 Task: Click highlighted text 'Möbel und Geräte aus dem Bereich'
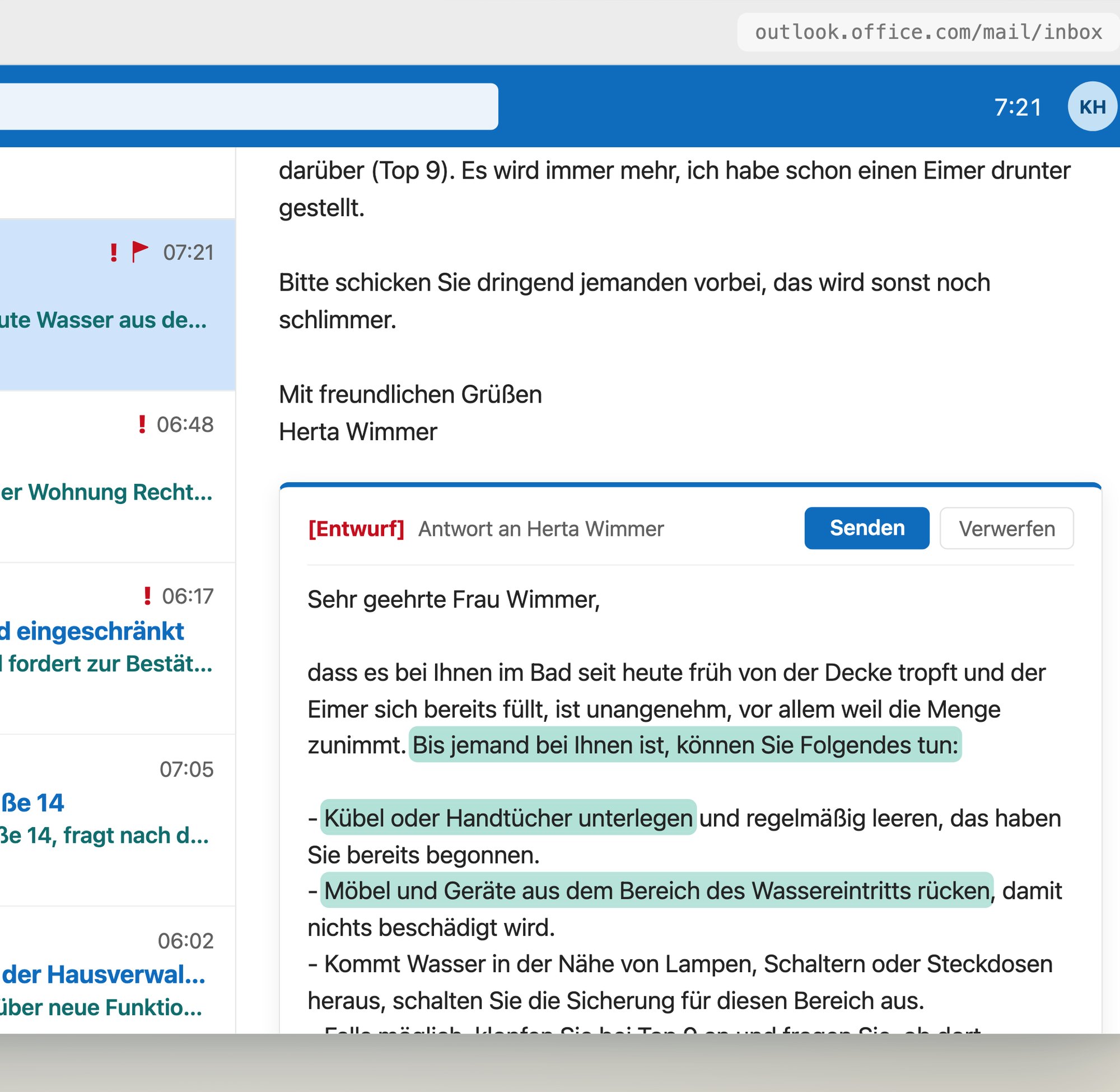coord(511,892)
